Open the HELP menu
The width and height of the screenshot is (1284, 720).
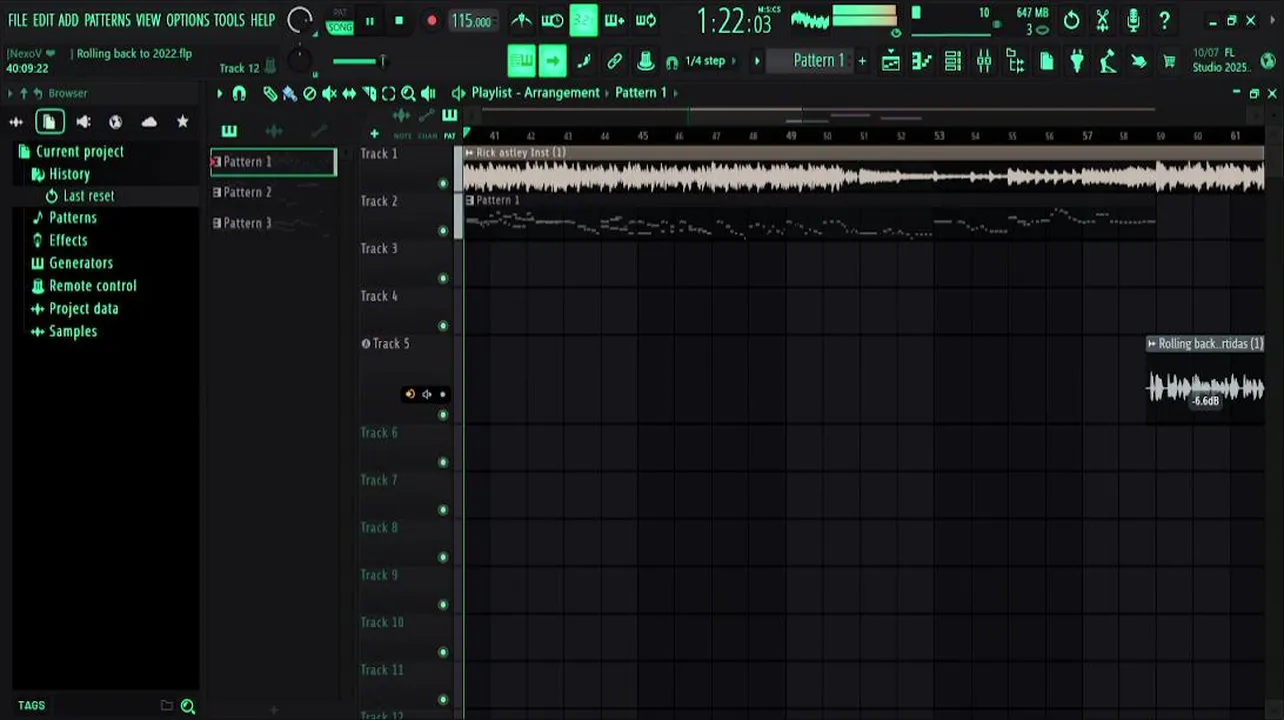pyautogui.click(x=263, y=20)
